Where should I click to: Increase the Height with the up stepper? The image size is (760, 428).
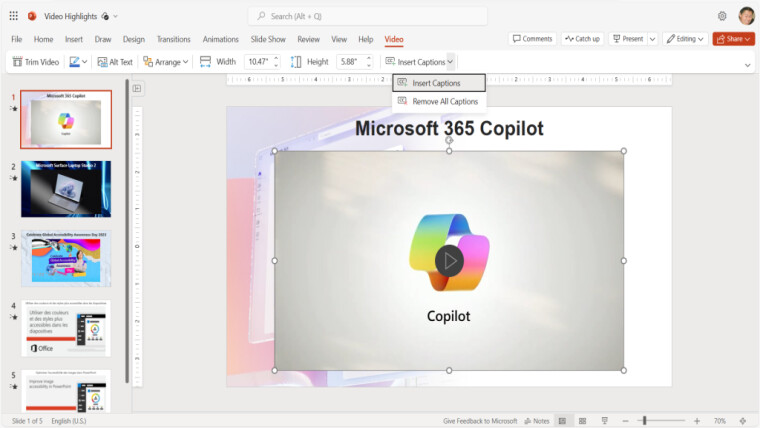(x=369, y=58)
